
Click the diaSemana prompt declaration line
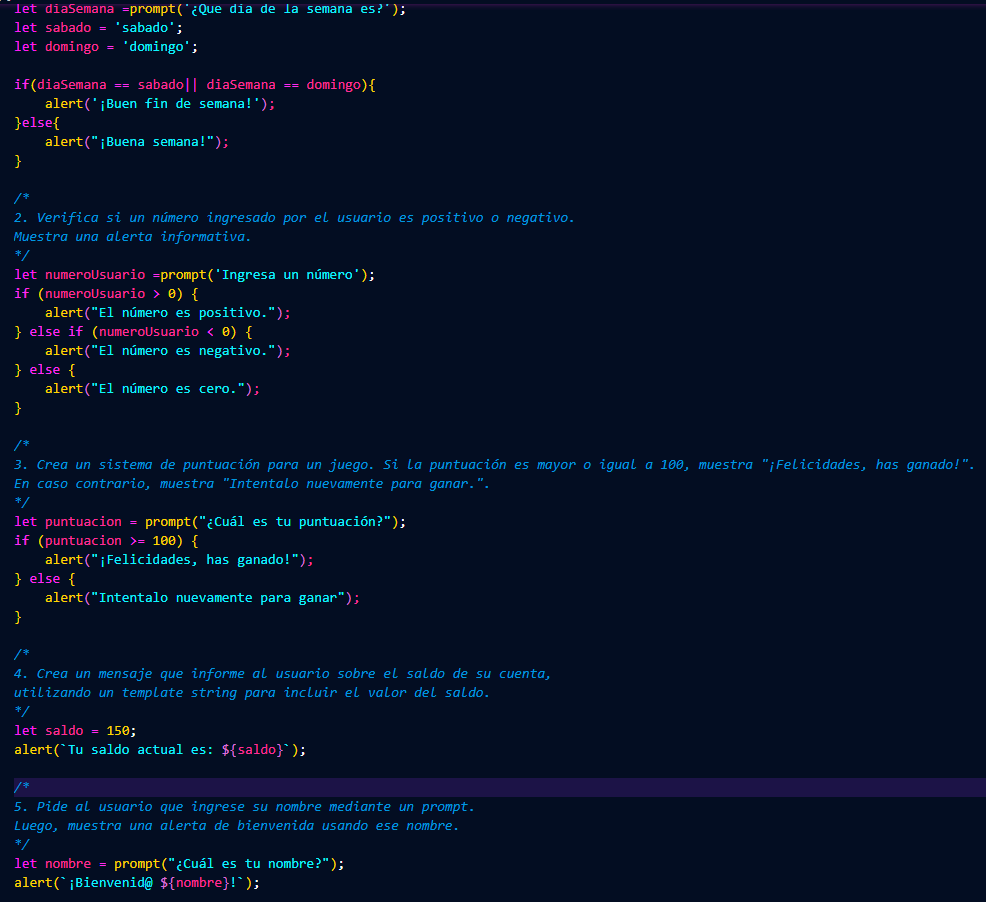coord(210,9)
